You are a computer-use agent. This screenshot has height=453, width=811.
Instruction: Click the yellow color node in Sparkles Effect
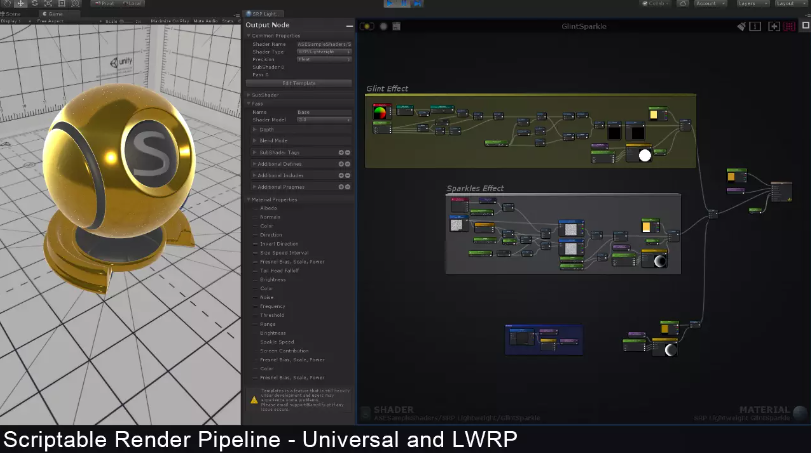(650, 226)
